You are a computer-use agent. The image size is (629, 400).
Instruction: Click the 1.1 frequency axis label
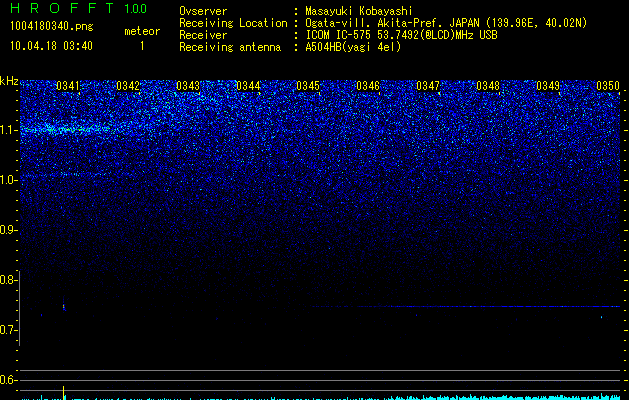point(9,130)
